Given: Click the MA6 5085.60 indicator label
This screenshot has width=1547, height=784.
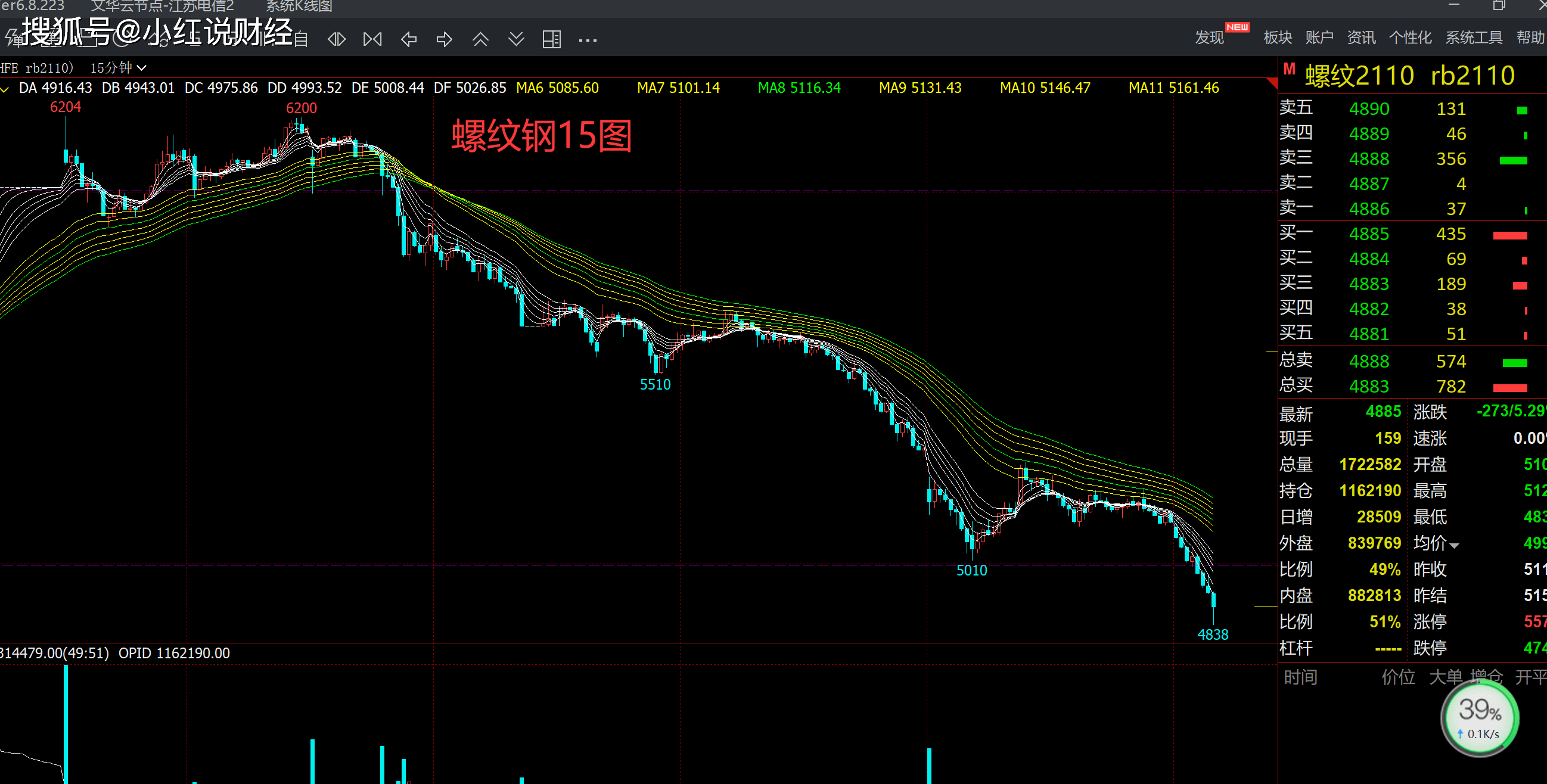Looking at the screenshot, I should pos(557,88).
